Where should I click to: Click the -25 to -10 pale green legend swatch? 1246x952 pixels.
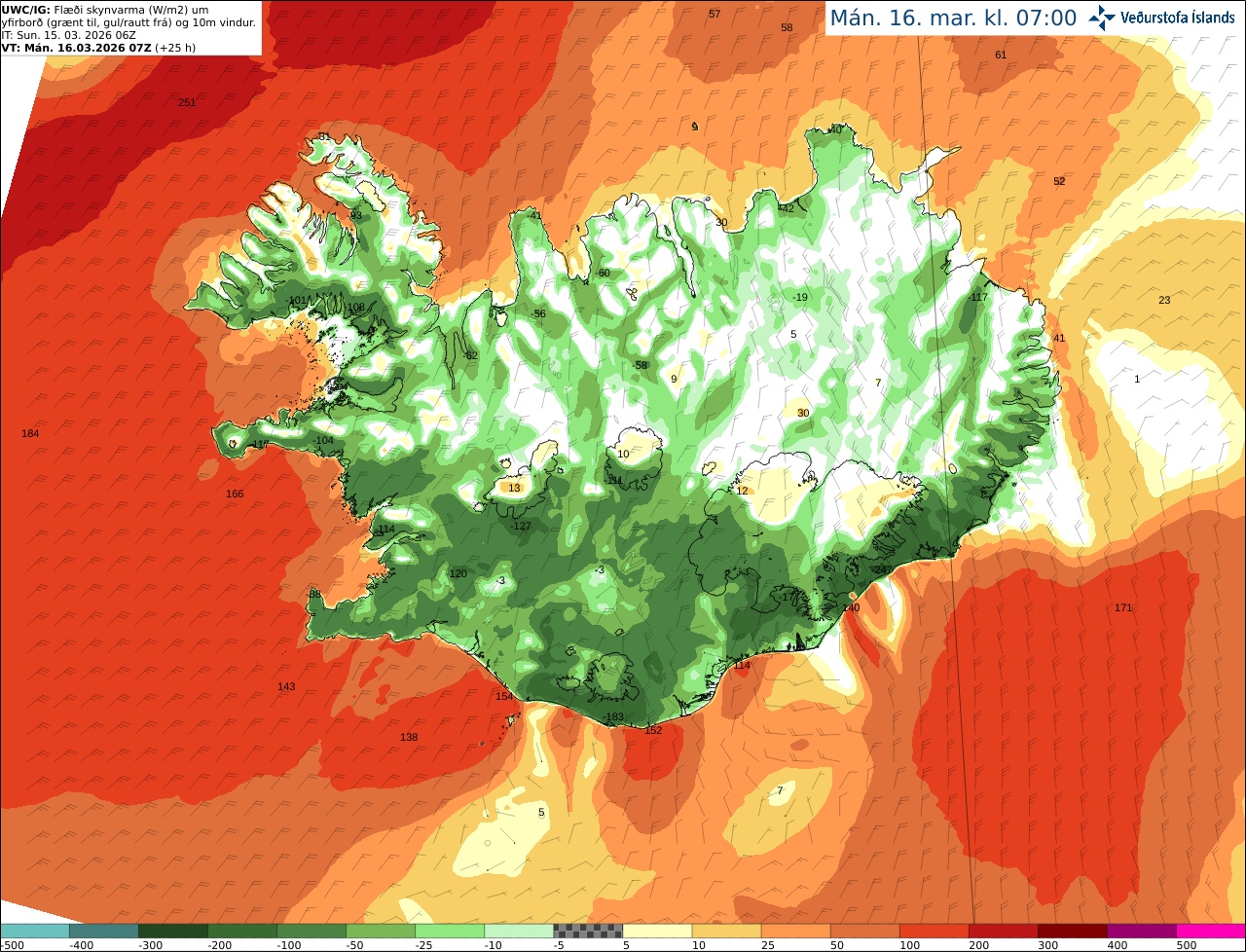click(x=450, y=932)
